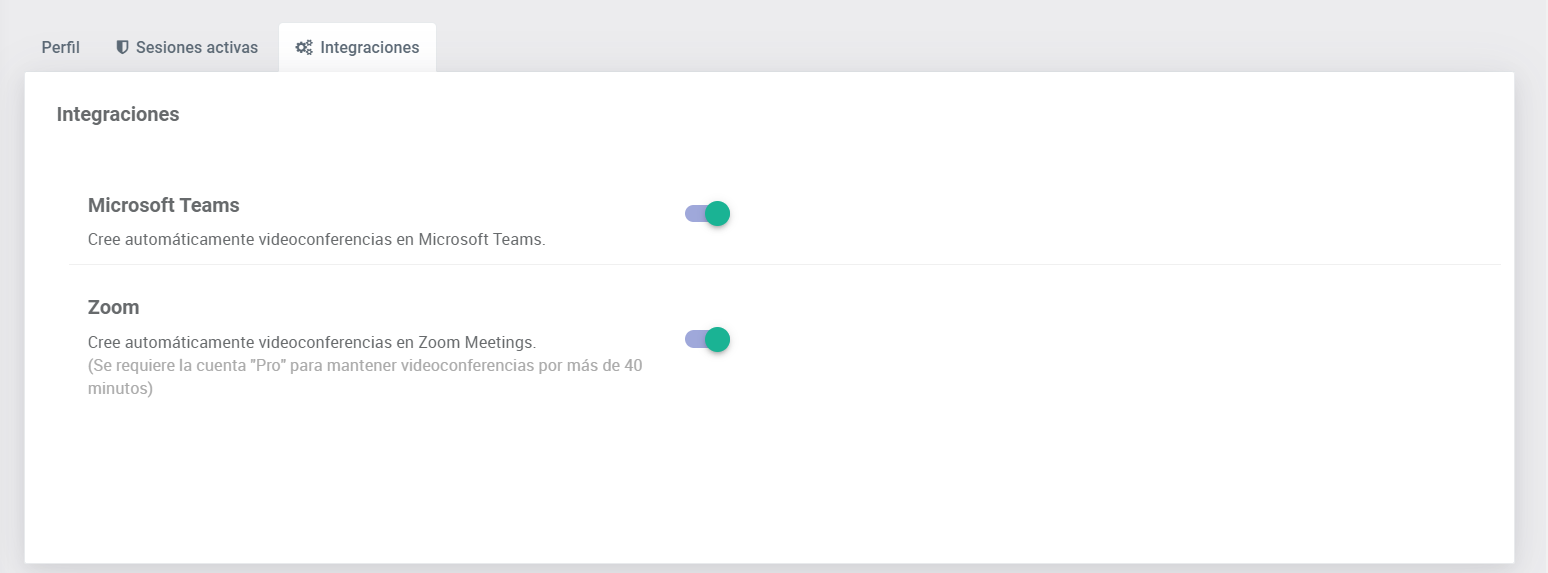Viewport: 1548px width, 573px height.
Task: Click the purple track of Teams toggle
Action: tap(693, 213)
